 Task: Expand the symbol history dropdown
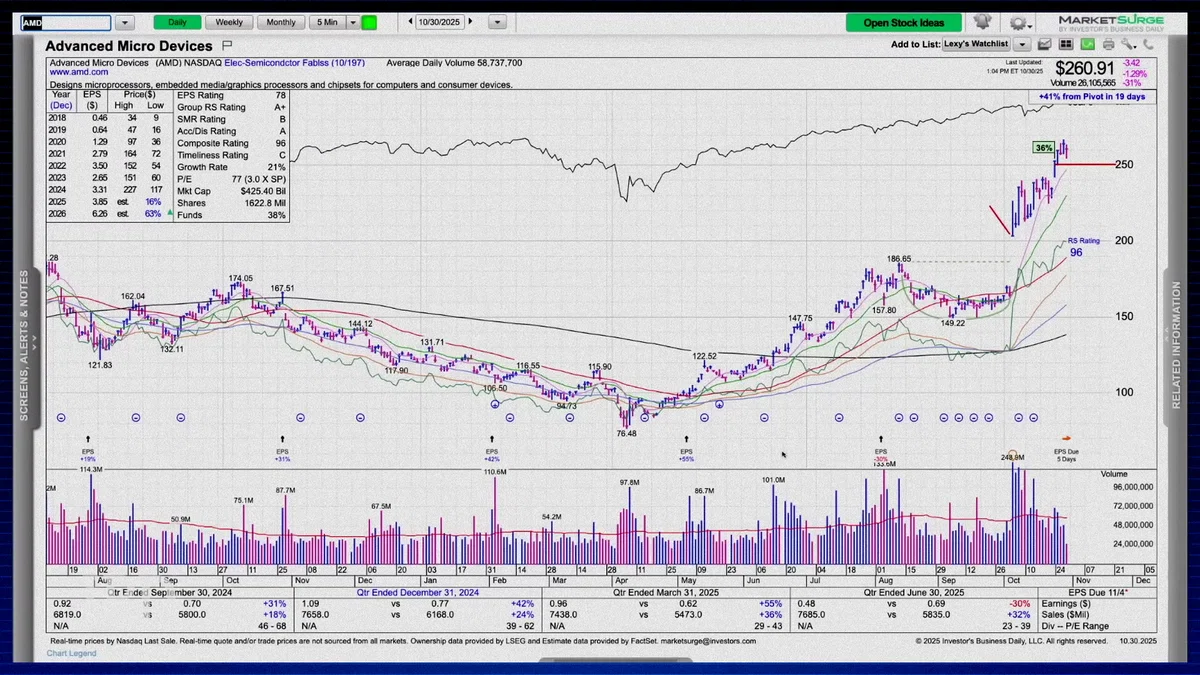click(124, 22)
